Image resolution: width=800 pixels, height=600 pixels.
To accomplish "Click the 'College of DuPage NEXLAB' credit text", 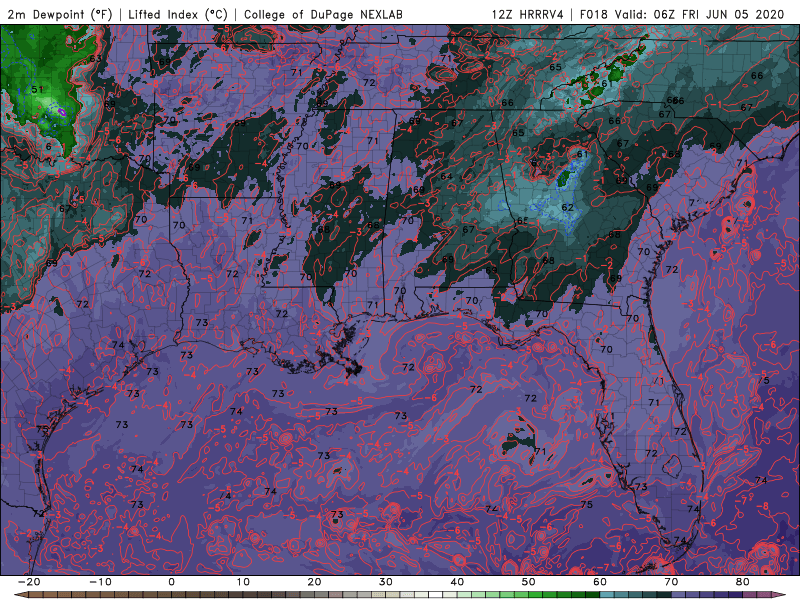I will pos(323,14).
